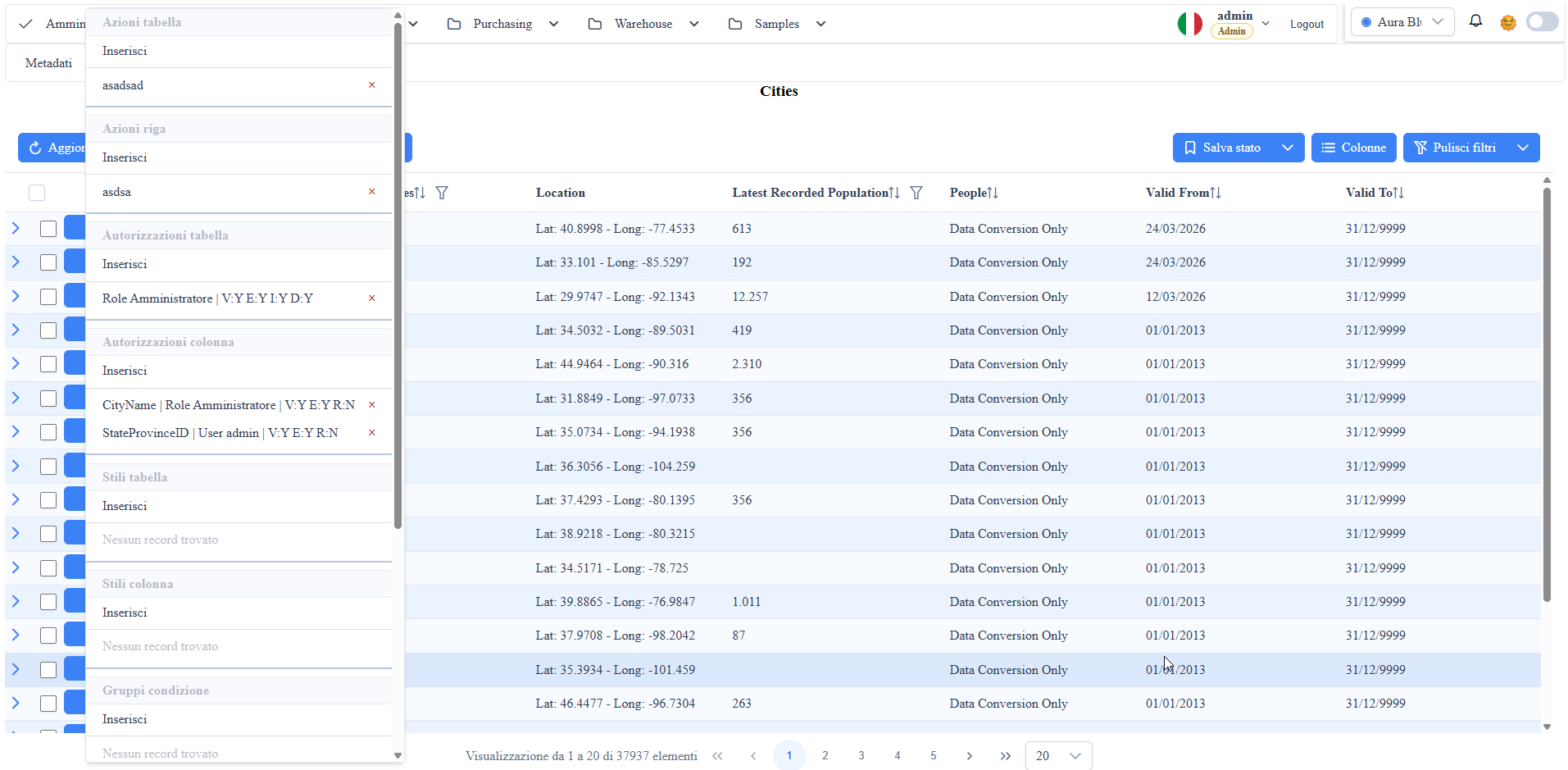Screen dimensions: 1568x770
Task: Click the Italian flag language icon
Action: click(1189, 24)
